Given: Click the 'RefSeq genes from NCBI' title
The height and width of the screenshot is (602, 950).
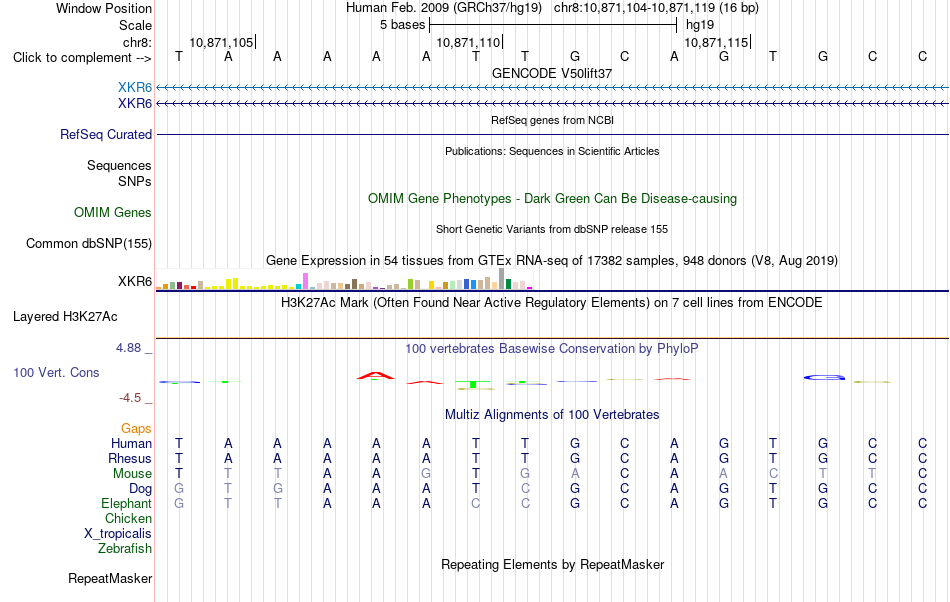Looking at the screenshot, I should point(552,120).
